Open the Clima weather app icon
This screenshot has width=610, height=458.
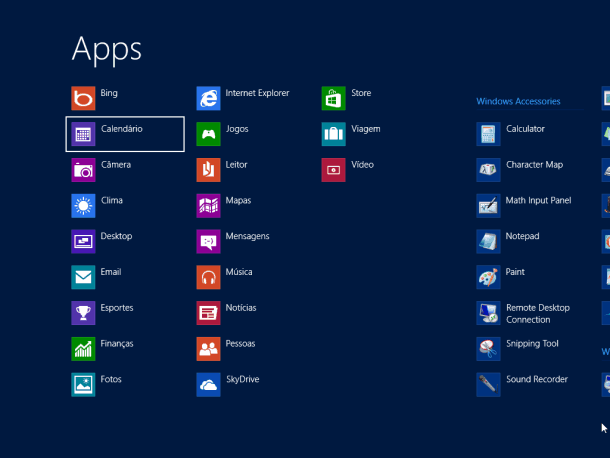(x=83, y=205)
